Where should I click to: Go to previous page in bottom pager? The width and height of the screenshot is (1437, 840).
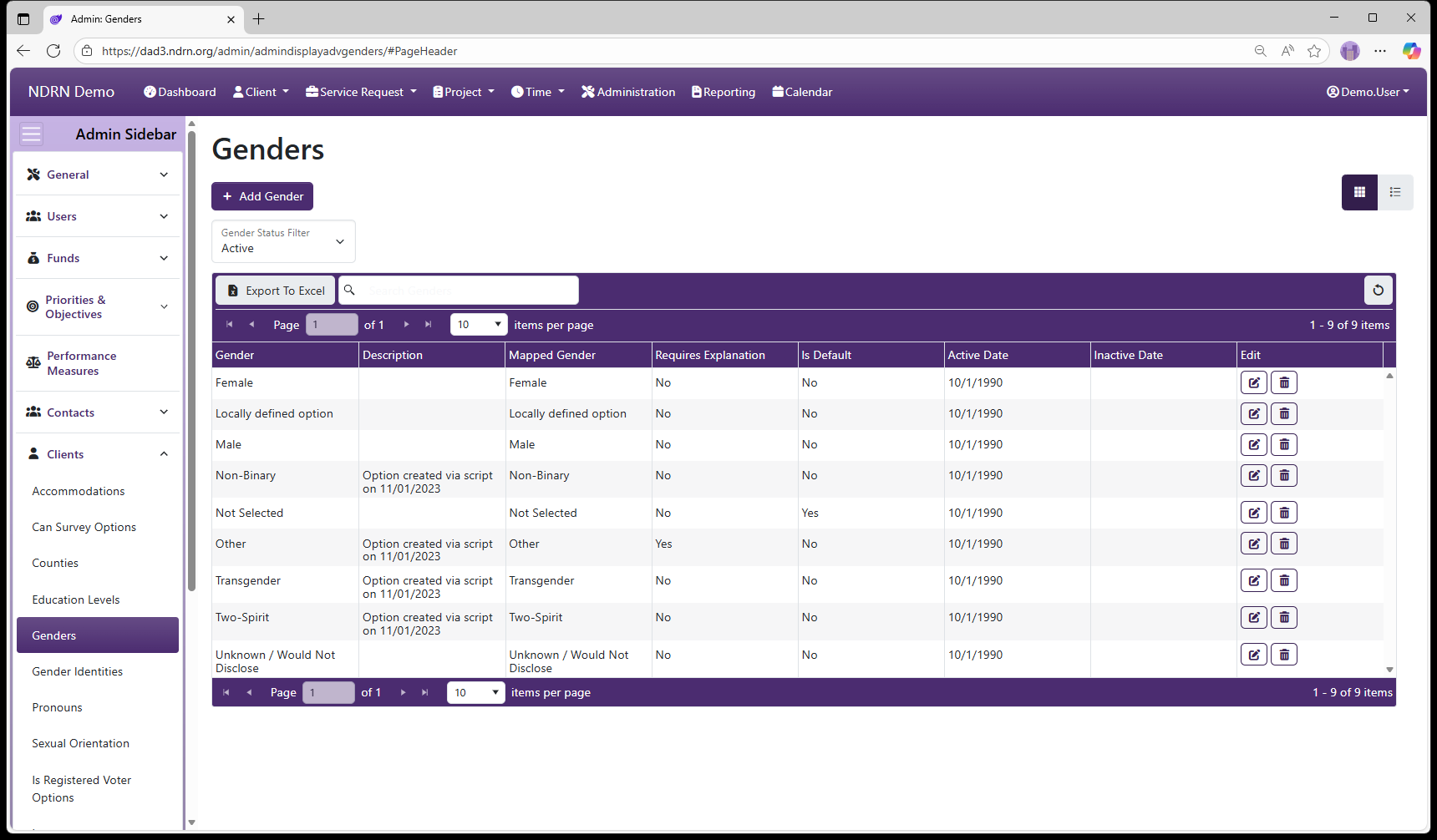pos(249,692)
